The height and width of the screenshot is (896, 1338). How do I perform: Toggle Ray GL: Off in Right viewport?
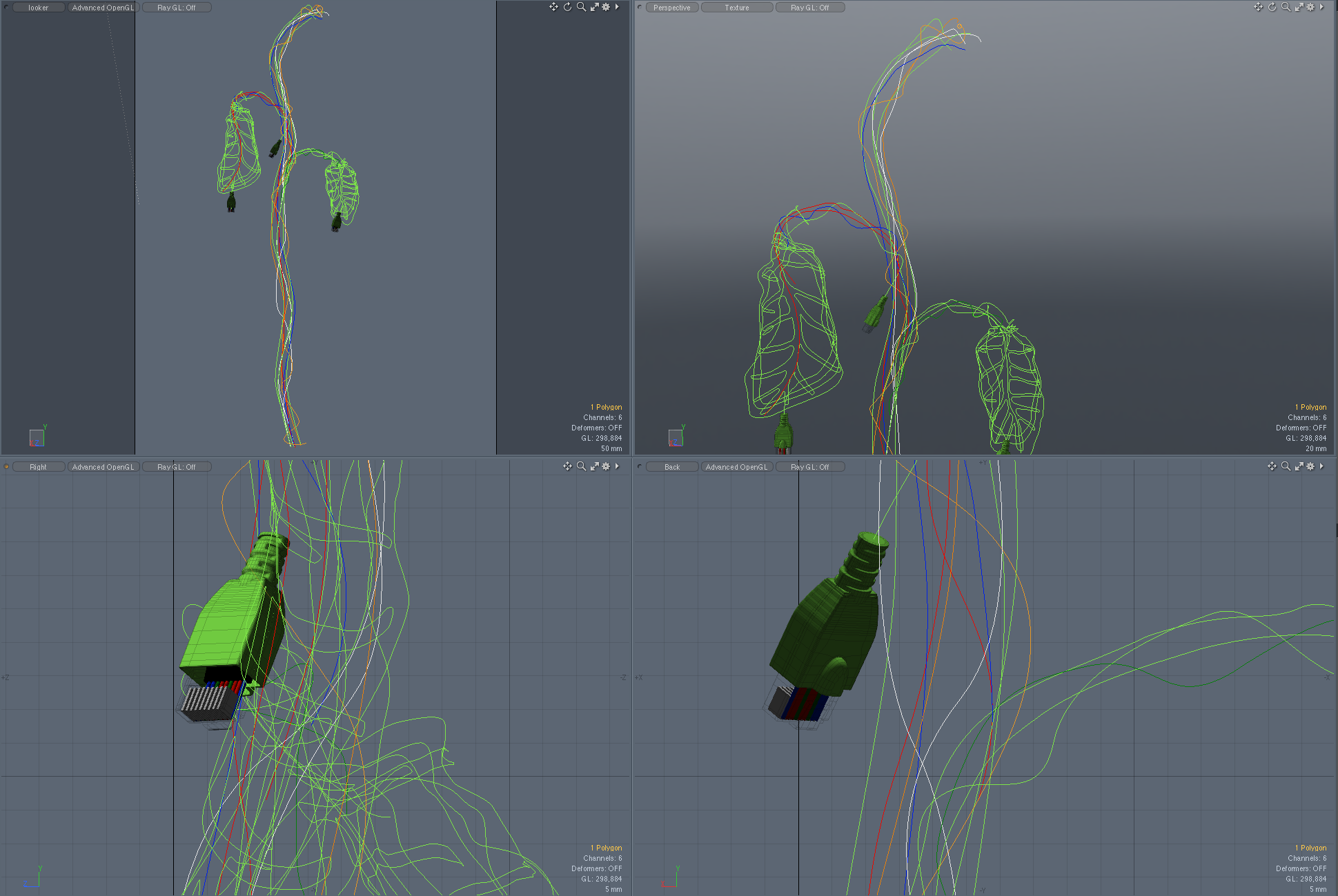tap(177, 467)
